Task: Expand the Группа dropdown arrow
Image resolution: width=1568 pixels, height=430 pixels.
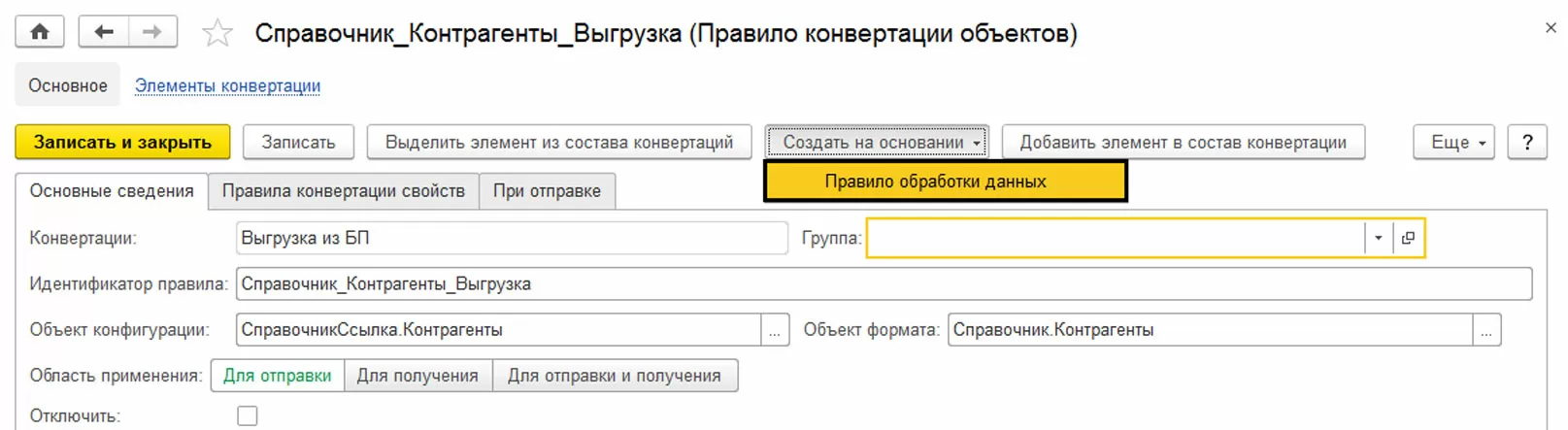Action: pyautogui.click(x=1378, y=238)
